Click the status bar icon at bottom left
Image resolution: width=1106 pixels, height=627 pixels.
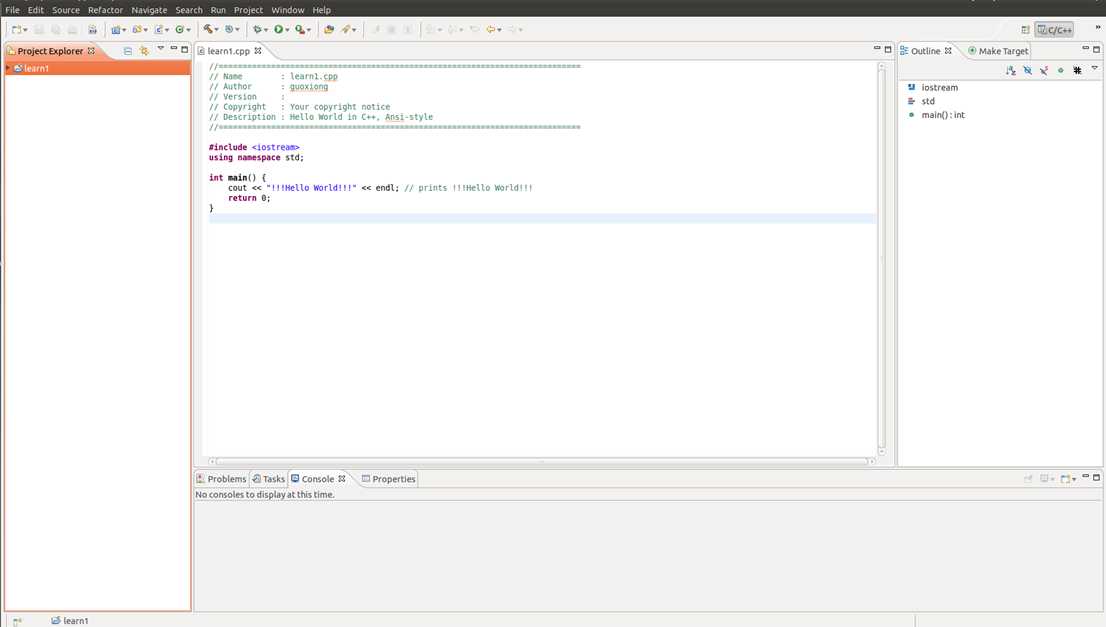(17, 621)
